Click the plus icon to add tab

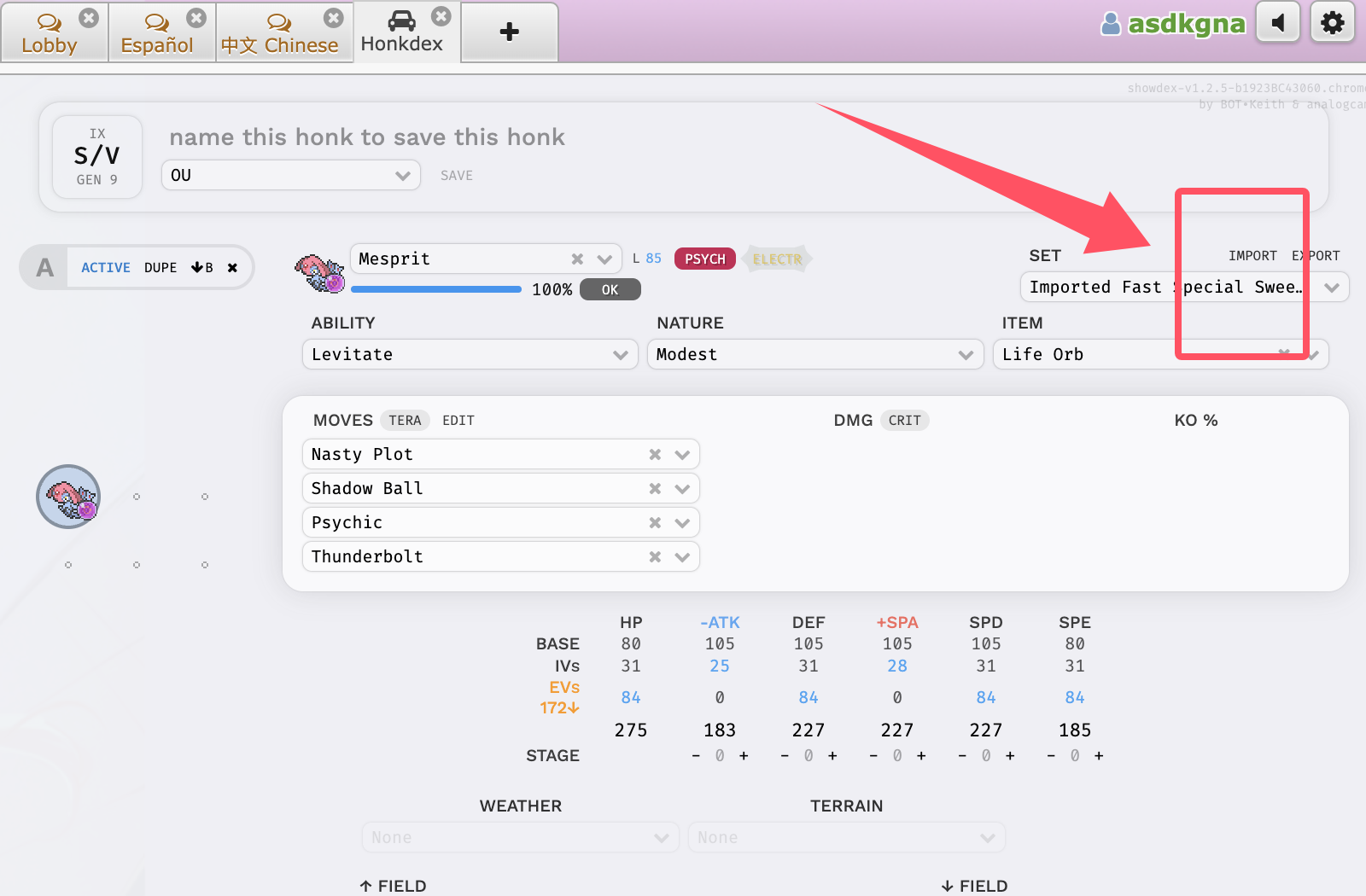coord(509,32)
